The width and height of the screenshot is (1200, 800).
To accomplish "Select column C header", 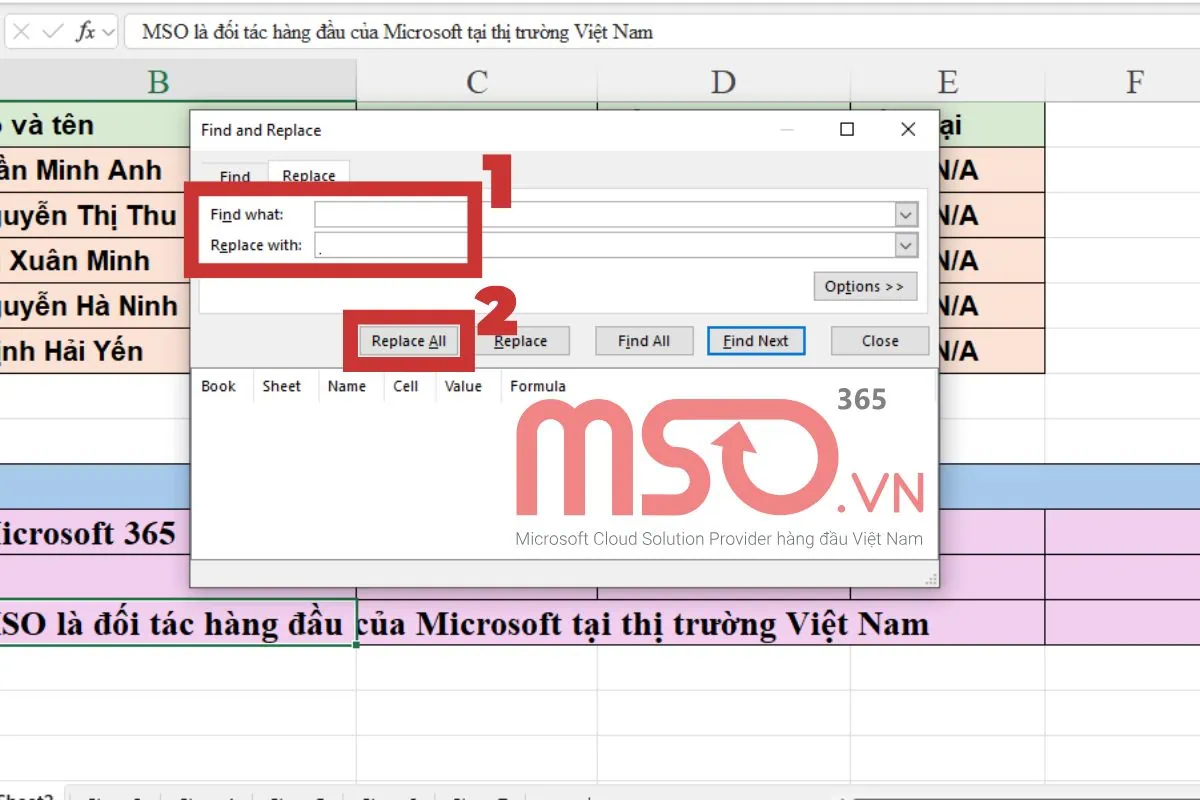I will pos(477,81).
